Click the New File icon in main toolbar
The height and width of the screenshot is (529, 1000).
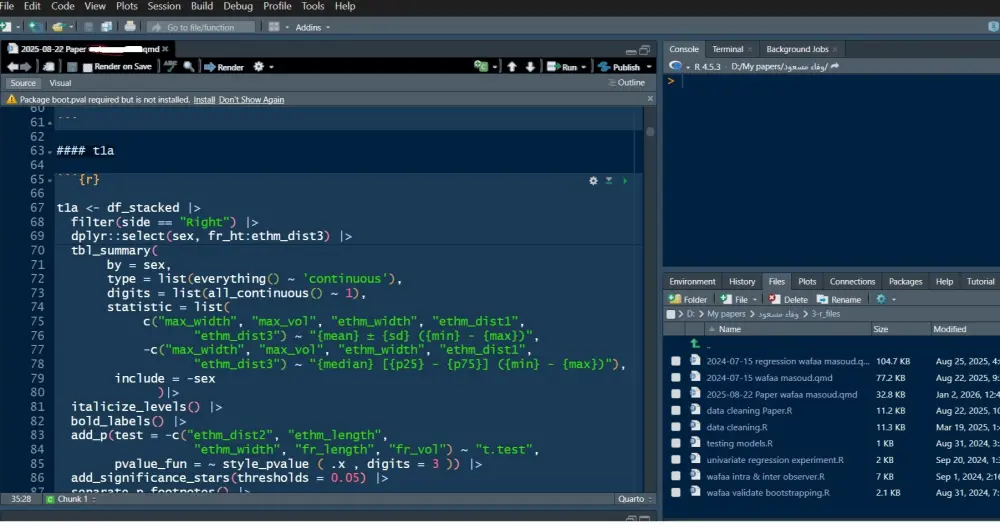(6, 27)
